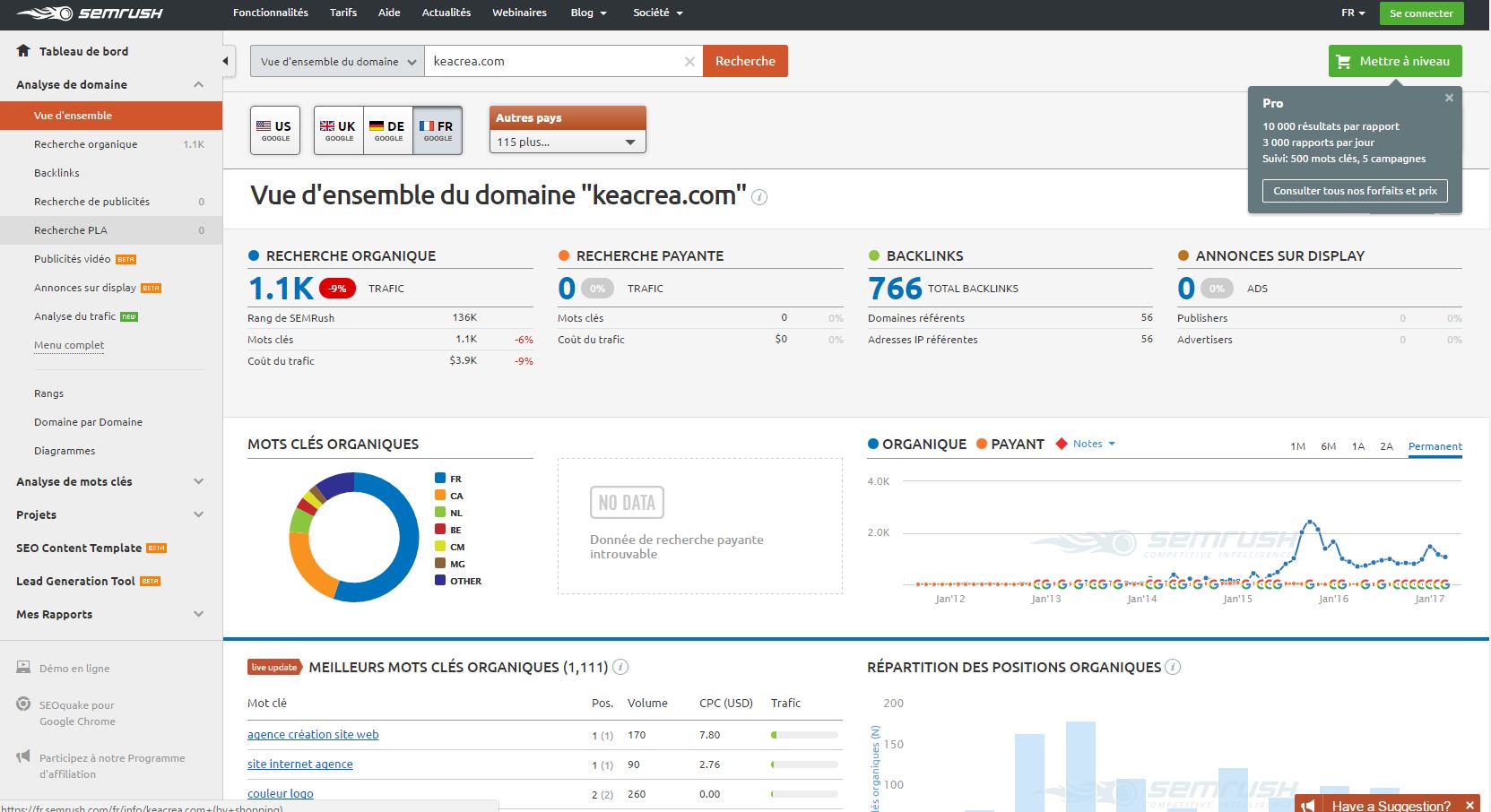Select the 1M chart range tab

(1297, 446)
